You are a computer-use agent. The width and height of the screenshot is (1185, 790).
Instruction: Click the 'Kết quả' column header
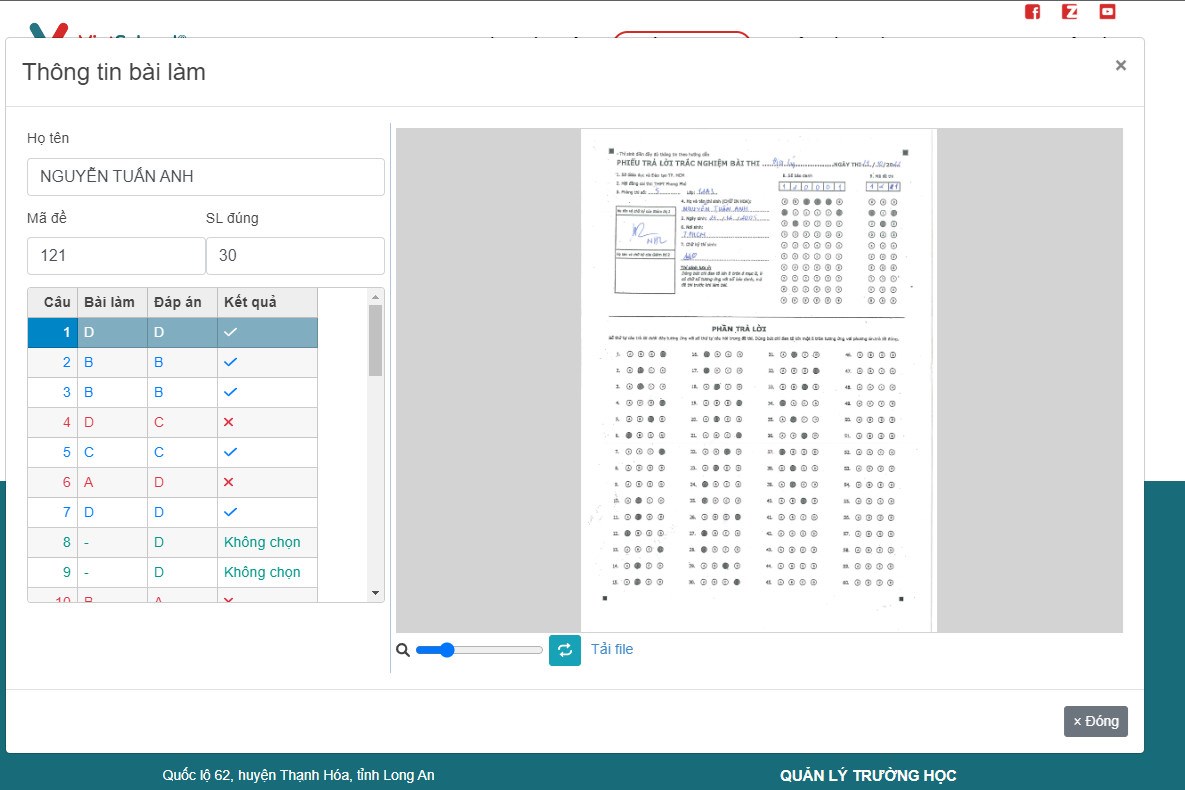[250, 302]
